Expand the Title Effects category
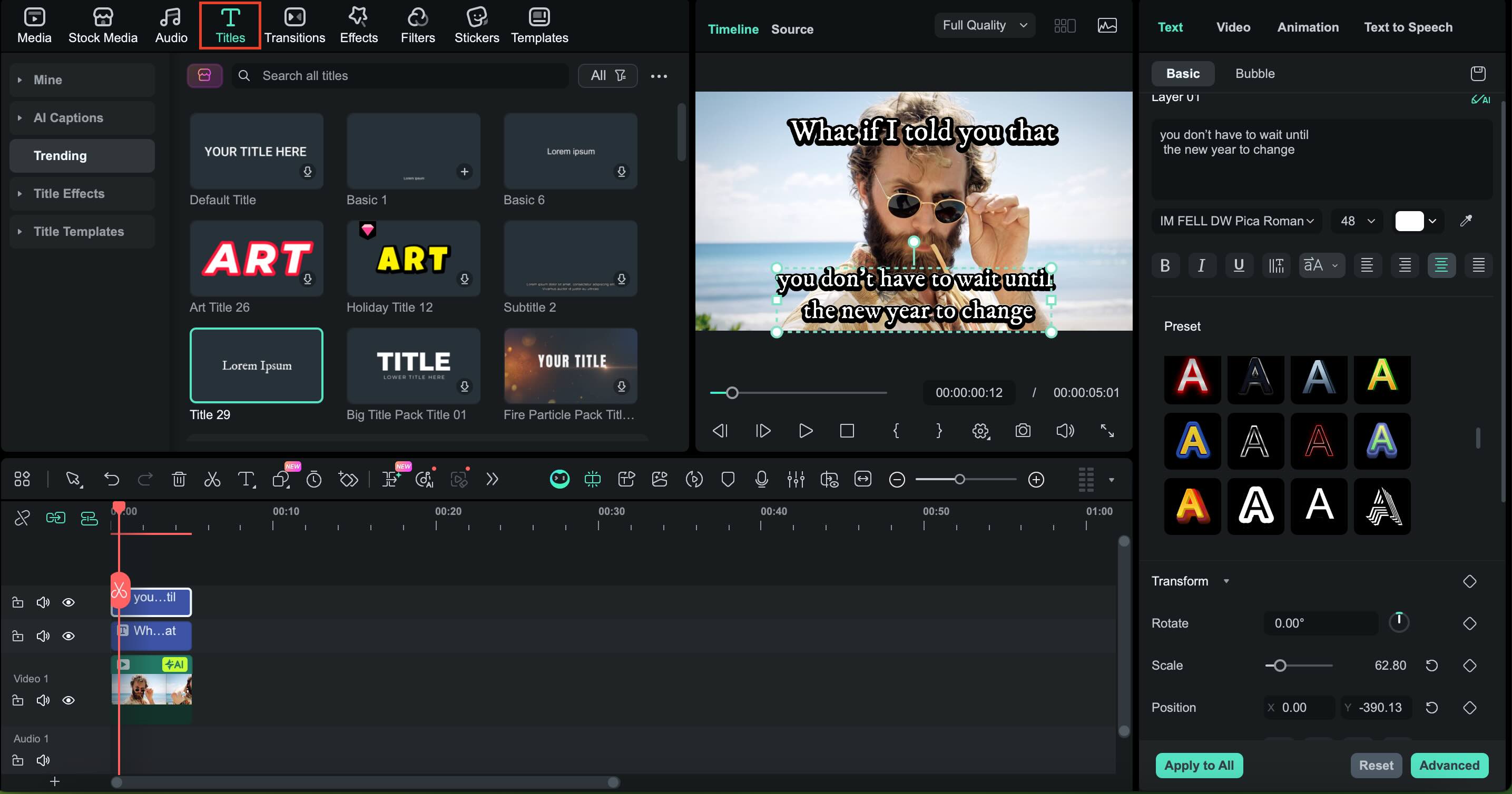The height and width of the screenshot is (794, 1512). click(x=68, y=194)
